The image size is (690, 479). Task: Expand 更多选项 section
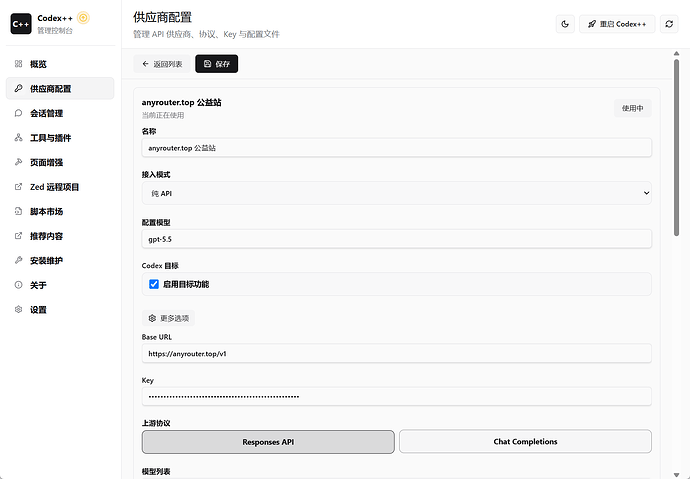168,318
